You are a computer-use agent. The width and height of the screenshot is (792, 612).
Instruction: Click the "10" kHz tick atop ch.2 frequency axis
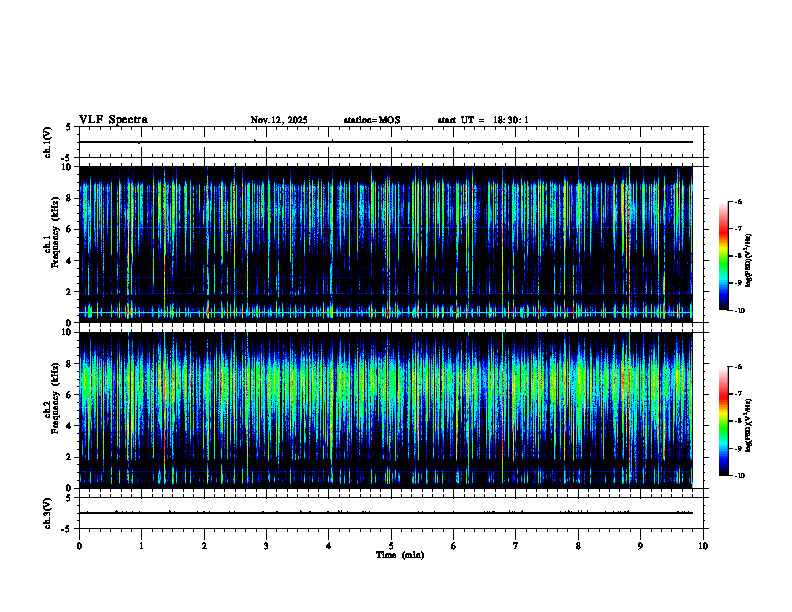(x=68, y=333)
